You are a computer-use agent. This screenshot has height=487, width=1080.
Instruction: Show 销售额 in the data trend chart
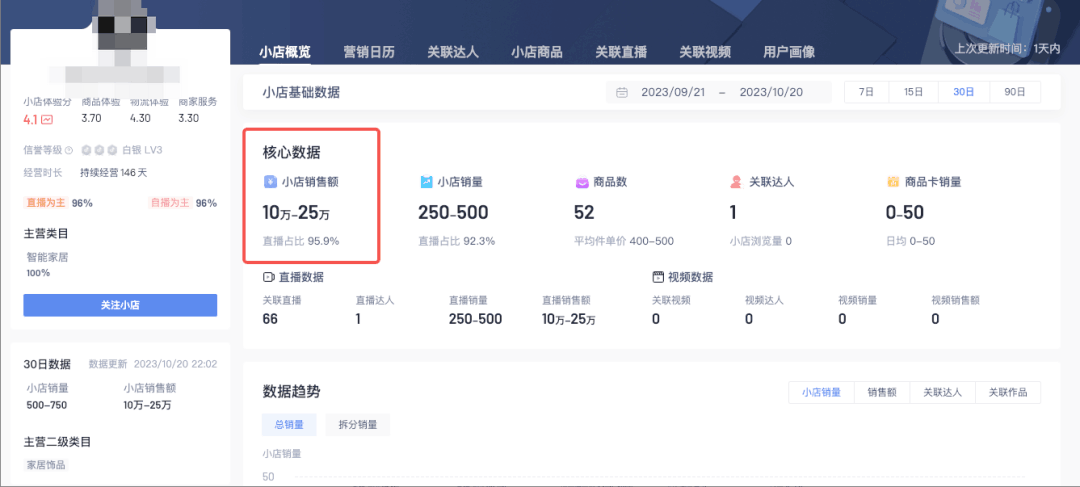tap(882, 393)
